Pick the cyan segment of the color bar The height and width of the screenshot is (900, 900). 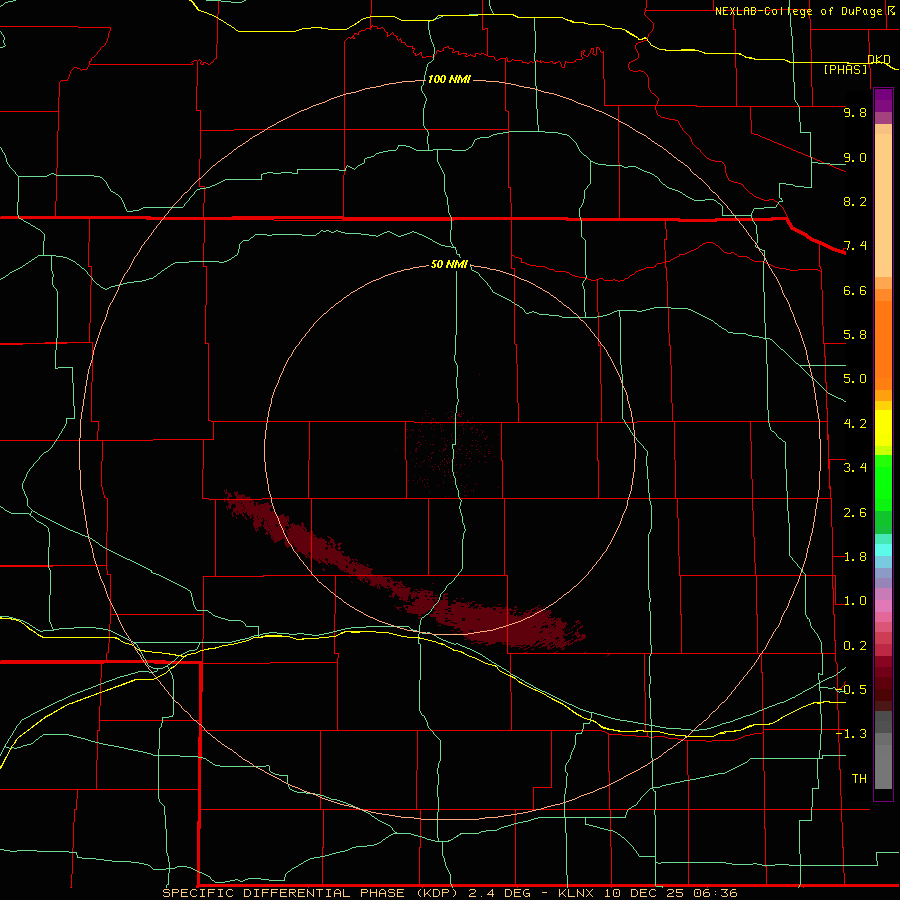(x=883, y=550)
